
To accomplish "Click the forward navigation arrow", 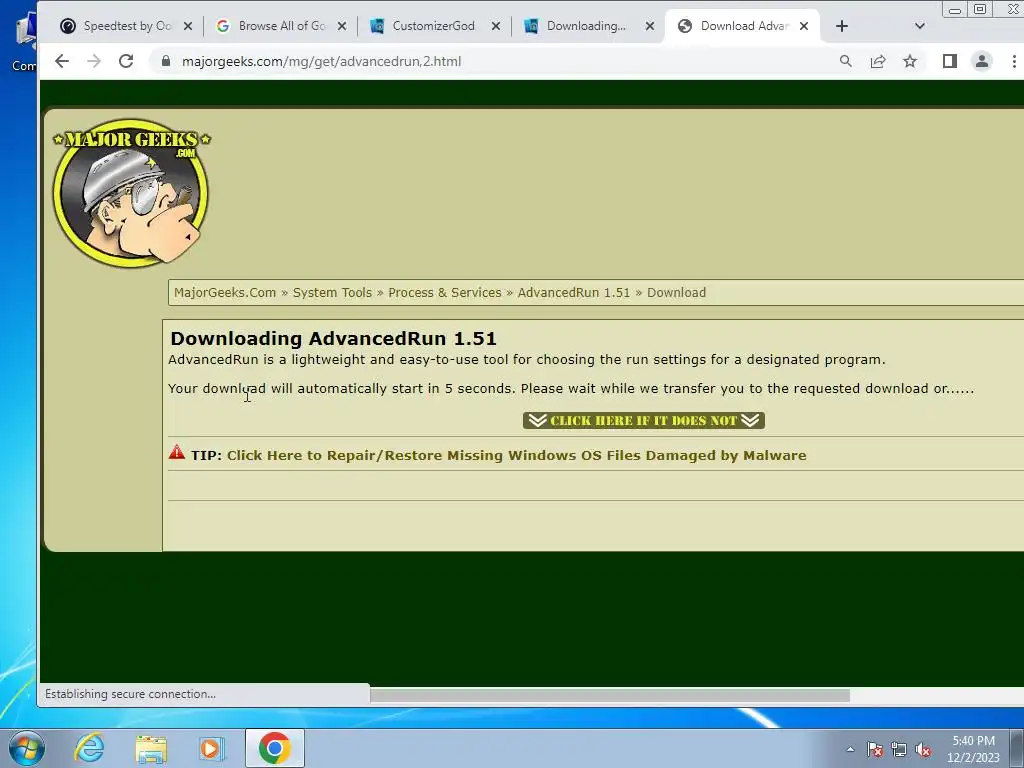I will [x=94, y=61].
